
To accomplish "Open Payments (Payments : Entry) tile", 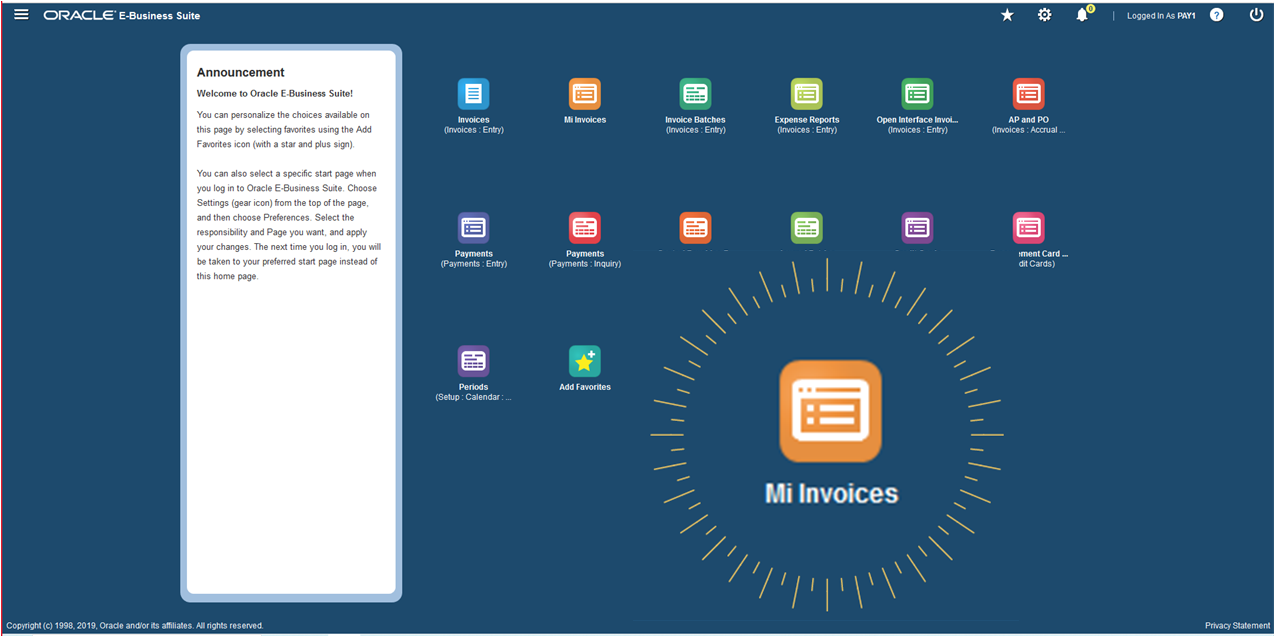I will pyautogui.click(x=473, y=228).
